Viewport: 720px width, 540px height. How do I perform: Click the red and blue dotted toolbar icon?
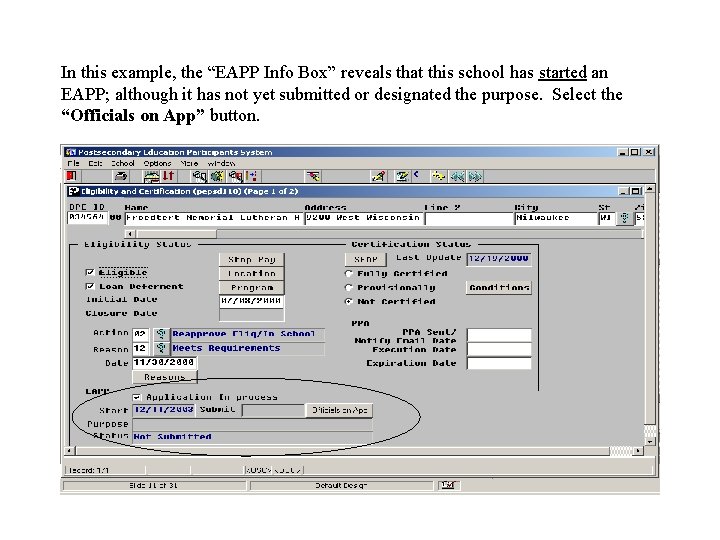[252, 176]
